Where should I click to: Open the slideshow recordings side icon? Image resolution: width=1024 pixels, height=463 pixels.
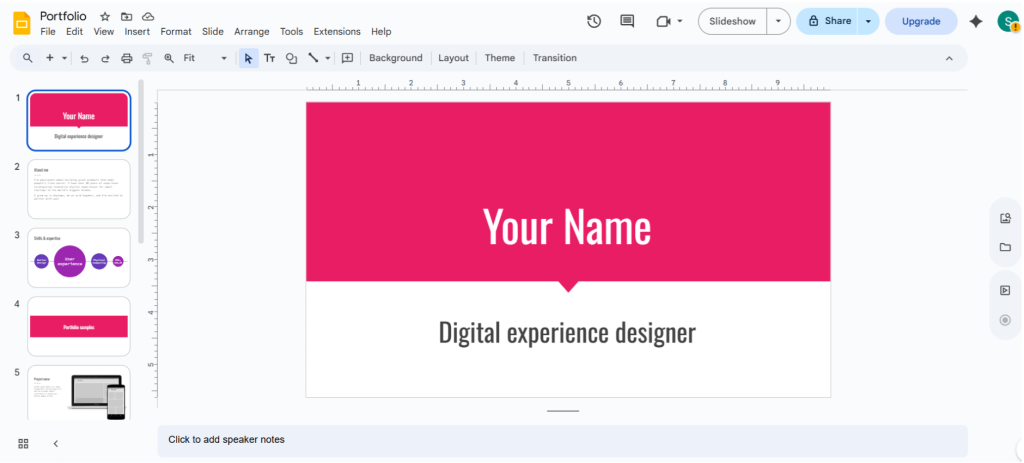point(1006,291)
